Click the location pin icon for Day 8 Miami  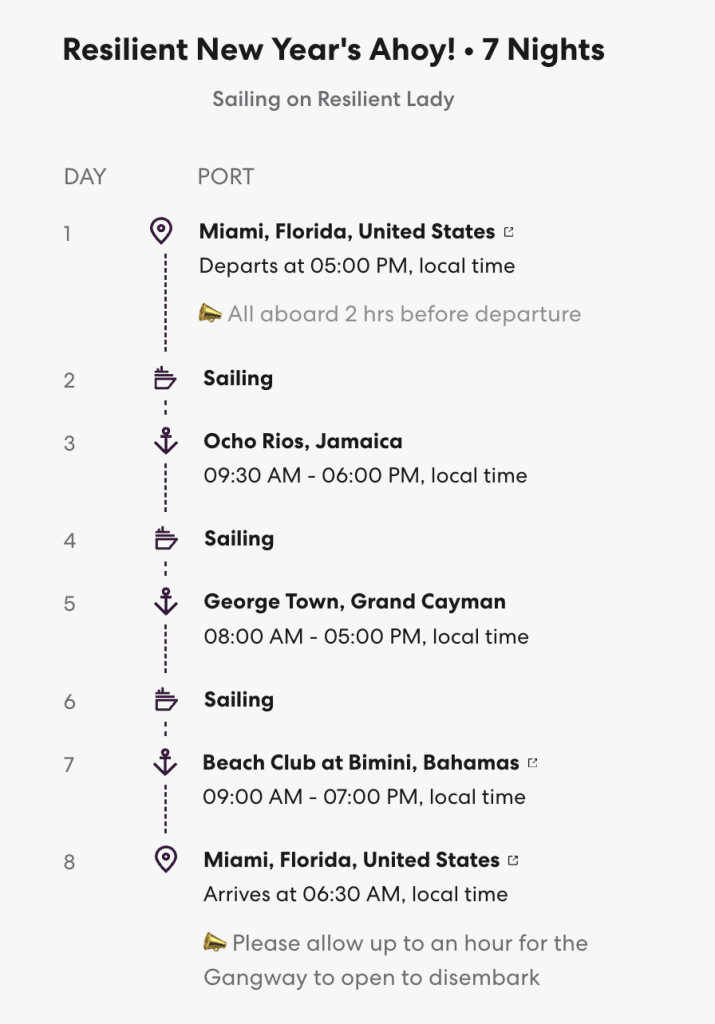166,859
